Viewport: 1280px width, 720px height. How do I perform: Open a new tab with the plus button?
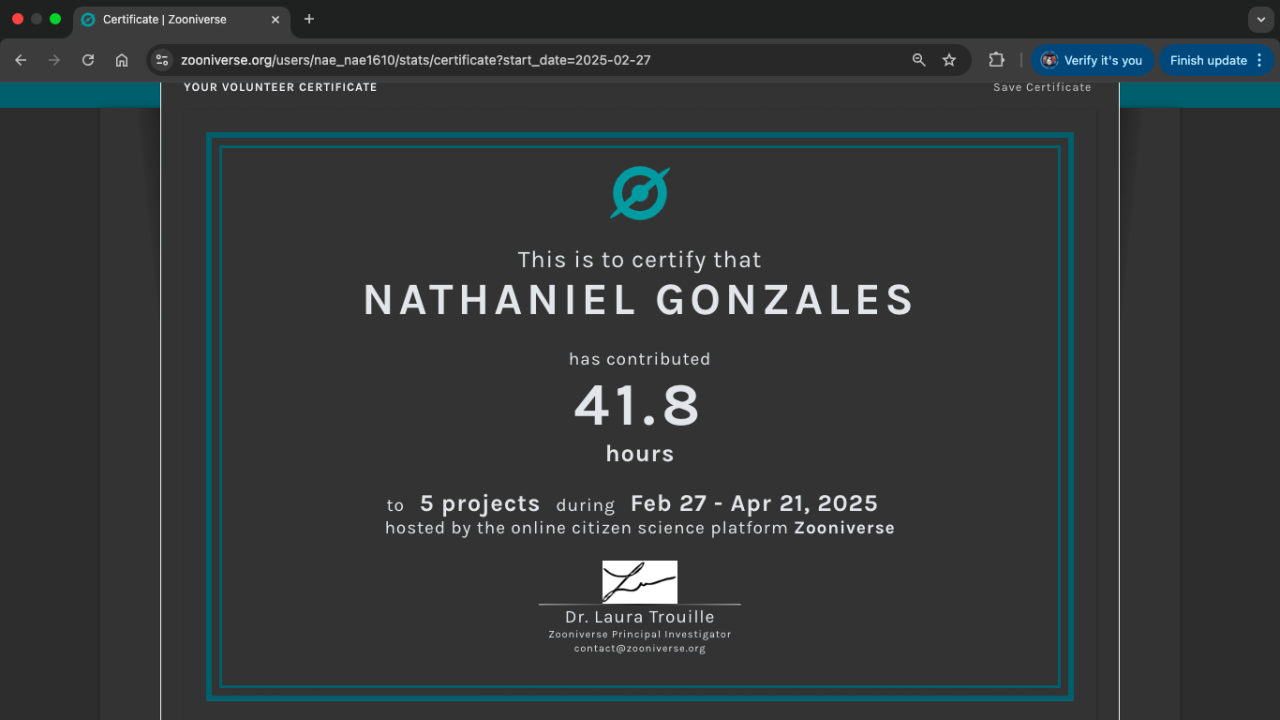pos(309,19)
